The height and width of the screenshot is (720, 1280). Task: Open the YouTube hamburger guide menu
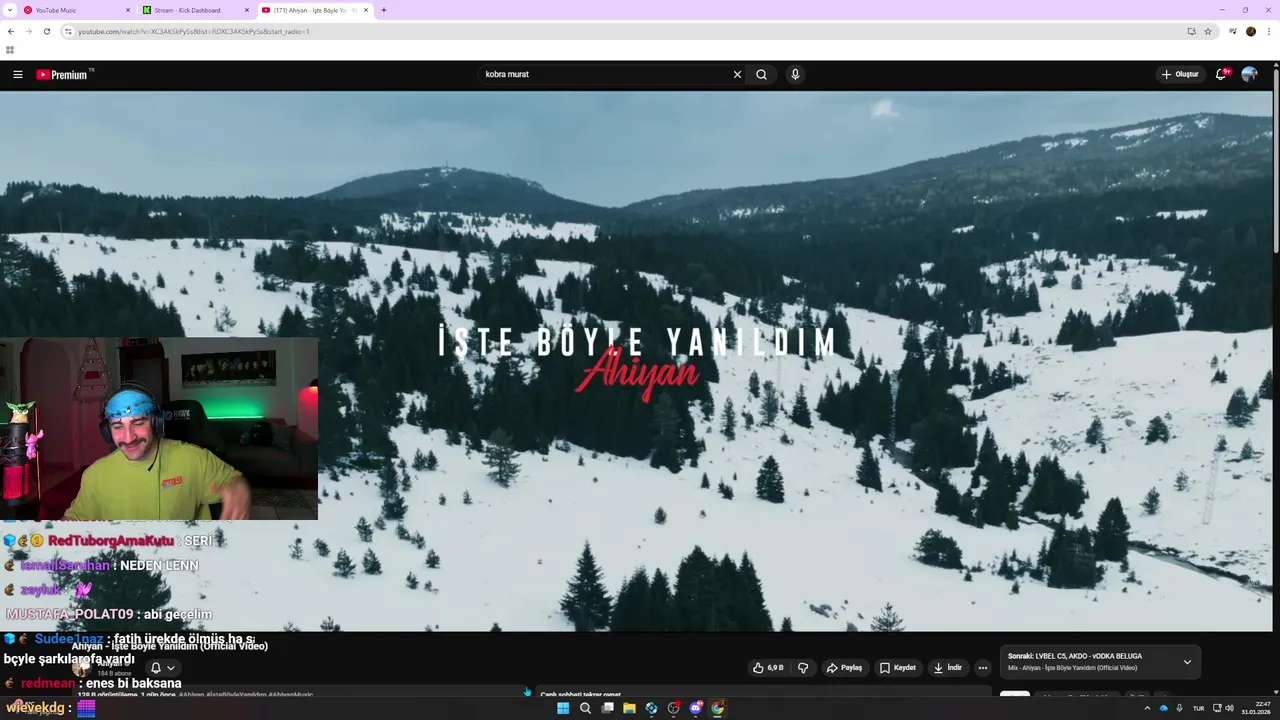[x=17, y=74]
